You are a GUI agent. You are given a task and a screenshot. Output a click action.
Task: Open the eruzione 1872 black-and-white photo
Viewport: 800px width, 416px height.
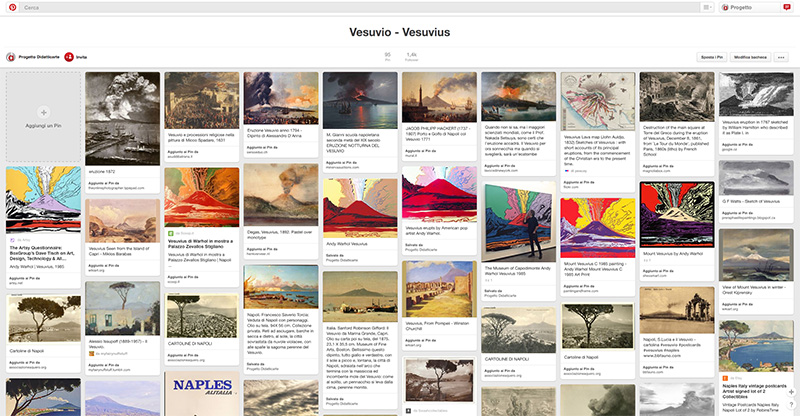pyautogui.click(x=122, y=118)
